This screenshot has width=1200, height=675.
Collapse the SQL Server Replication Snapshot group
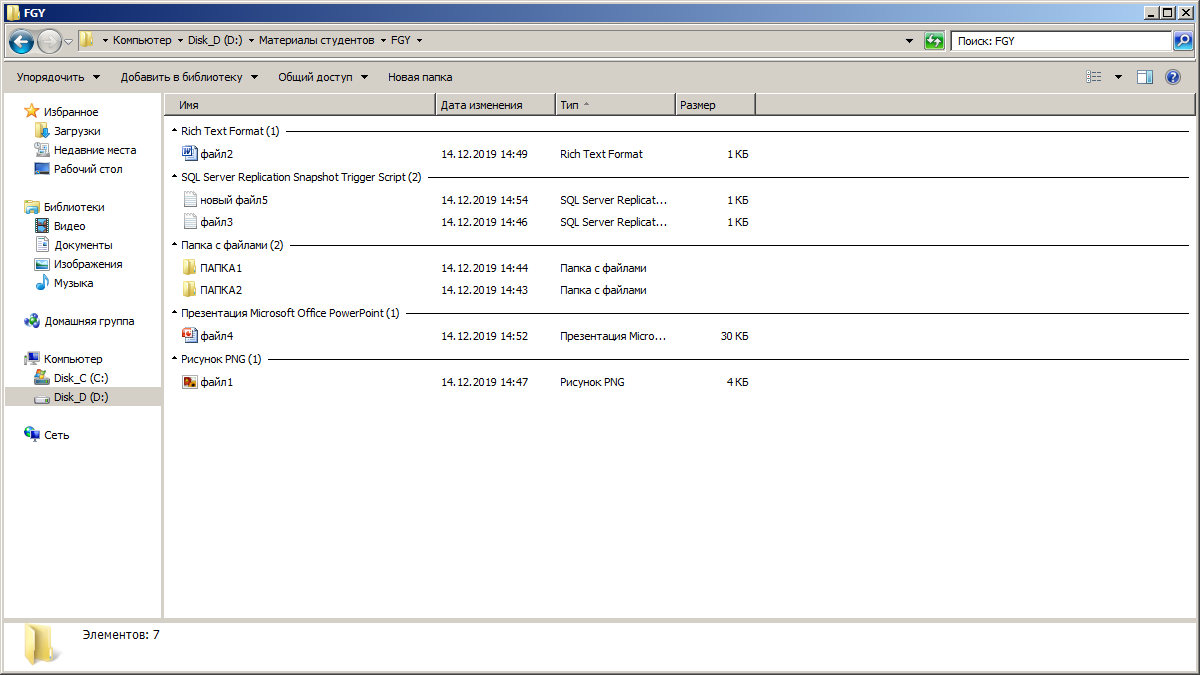pos(174,177)
